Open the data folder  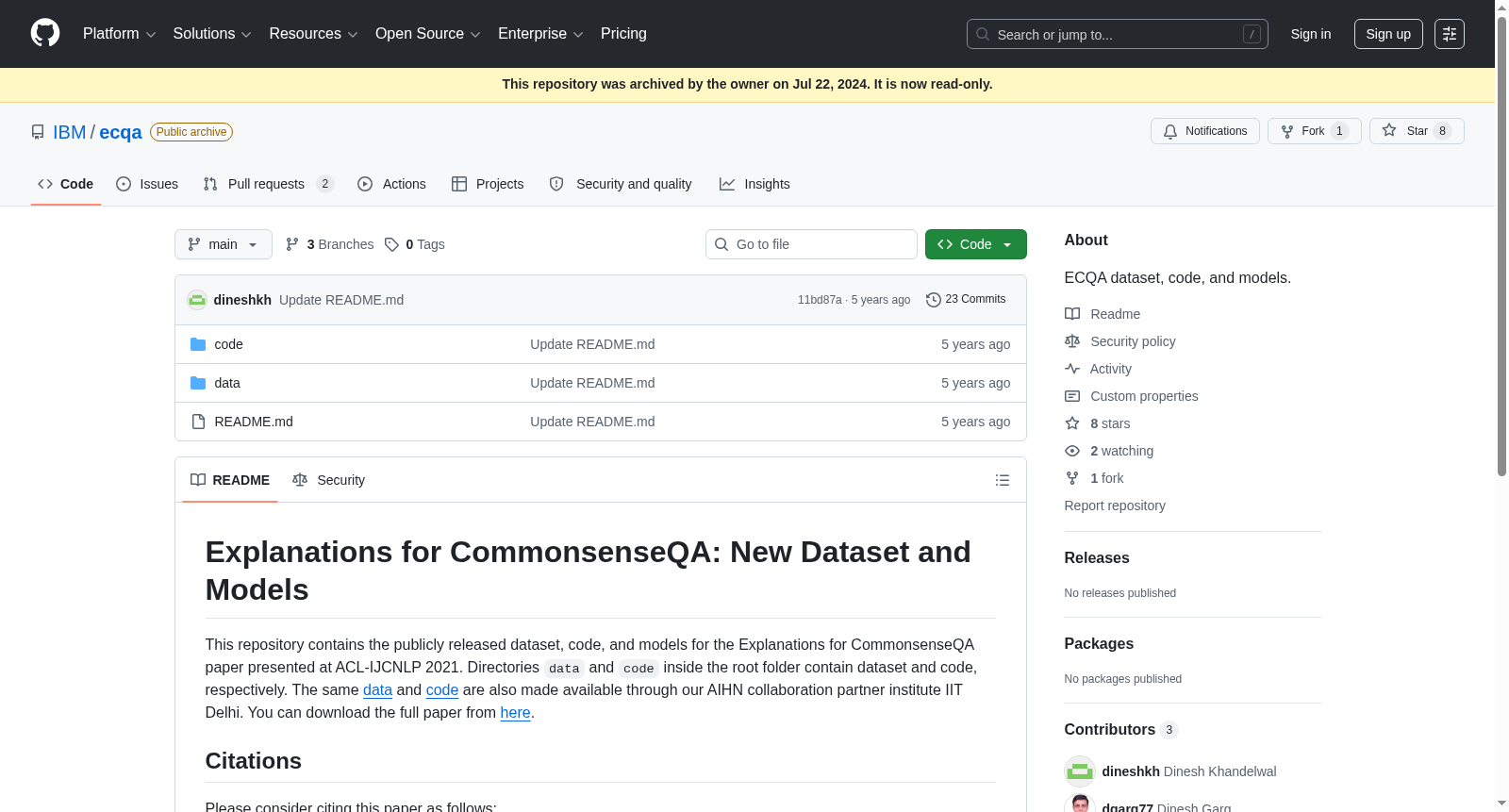click(227, 383)
